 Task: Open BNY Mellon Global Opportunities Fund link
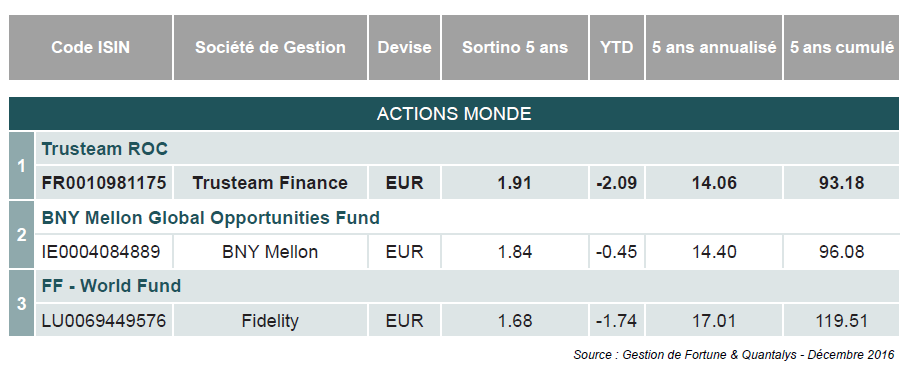coord(210,218)
